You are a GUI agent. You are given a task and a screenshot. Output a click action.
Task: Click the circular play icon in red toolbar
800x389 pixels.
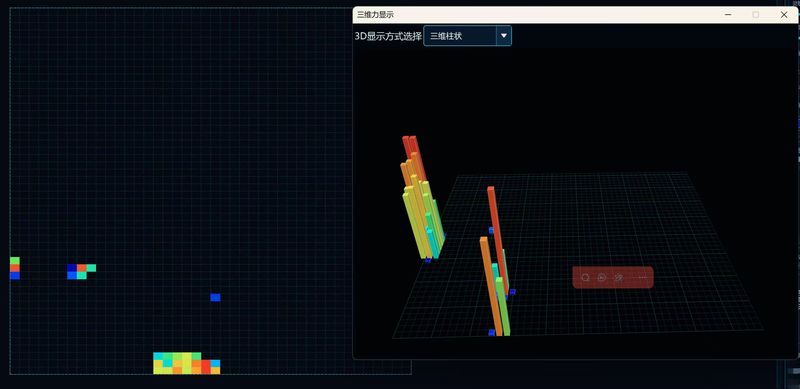602,278
